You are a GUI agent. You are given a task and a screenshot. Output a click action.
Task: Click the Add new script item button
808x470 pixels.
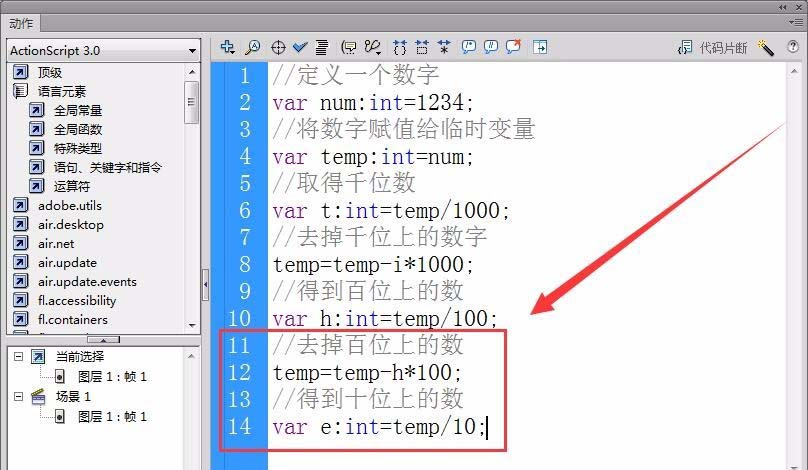coord(227,47)
